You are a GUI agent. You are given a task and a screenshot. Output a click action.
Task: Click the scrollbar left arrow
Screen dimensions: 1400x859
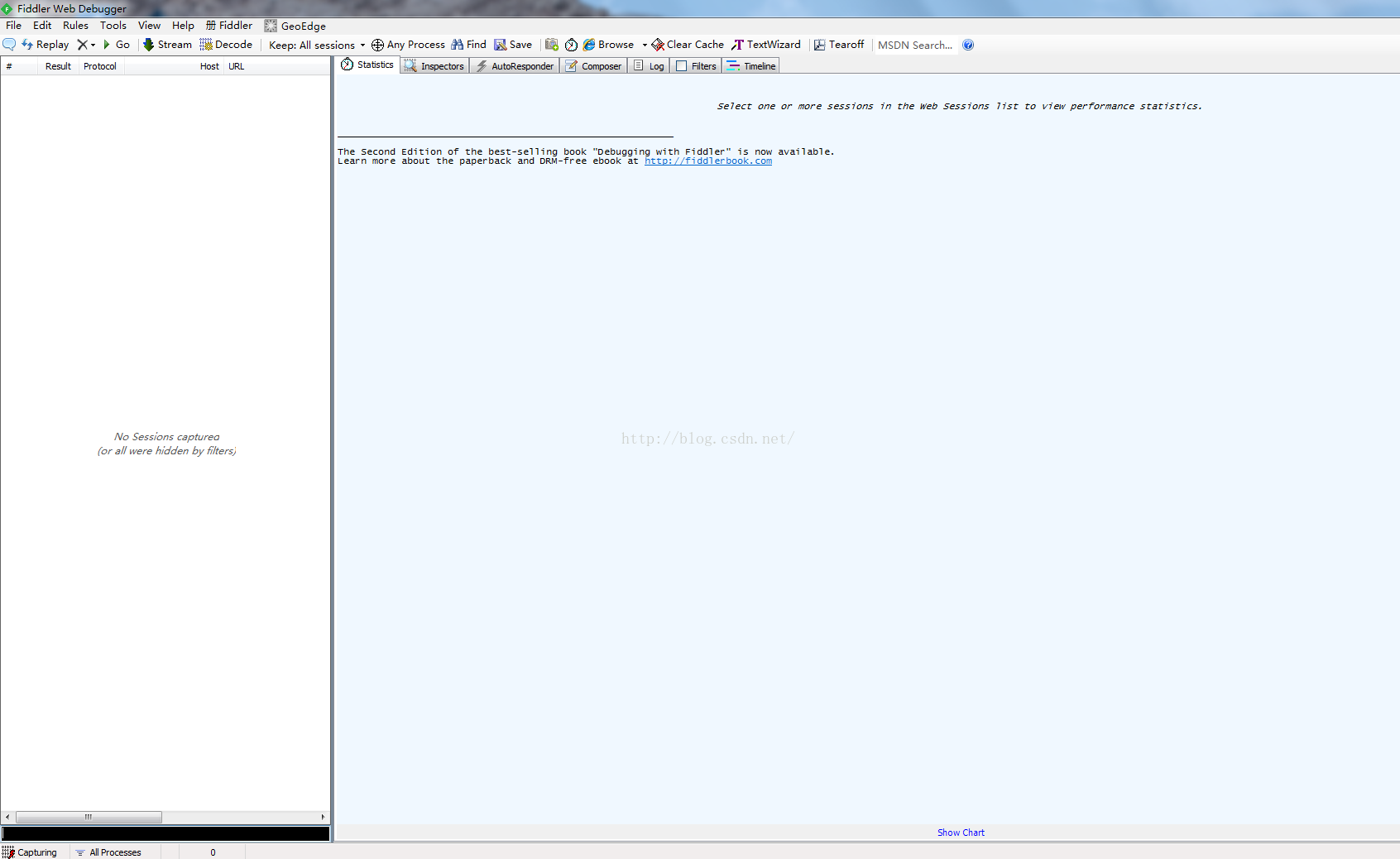click(7, 817)
